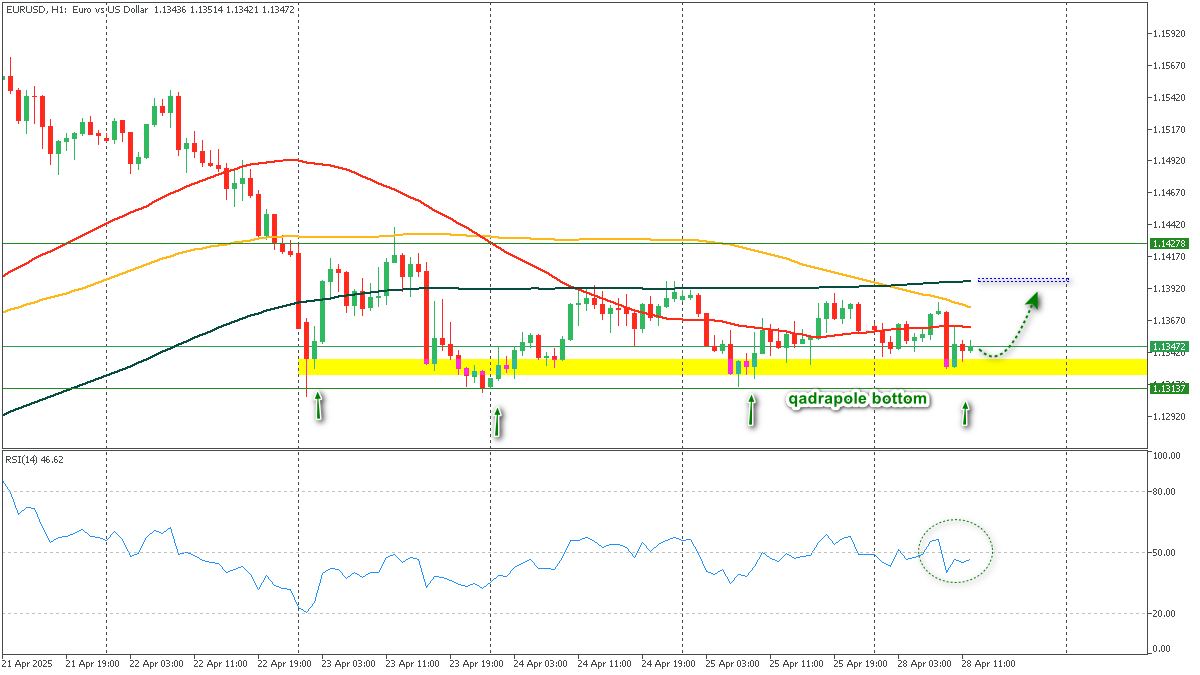This screenshot has width=1200, height=675.
Task: Click green arrow left of 'qadrapole bottom' text
Action: click(x=751, y=411)
